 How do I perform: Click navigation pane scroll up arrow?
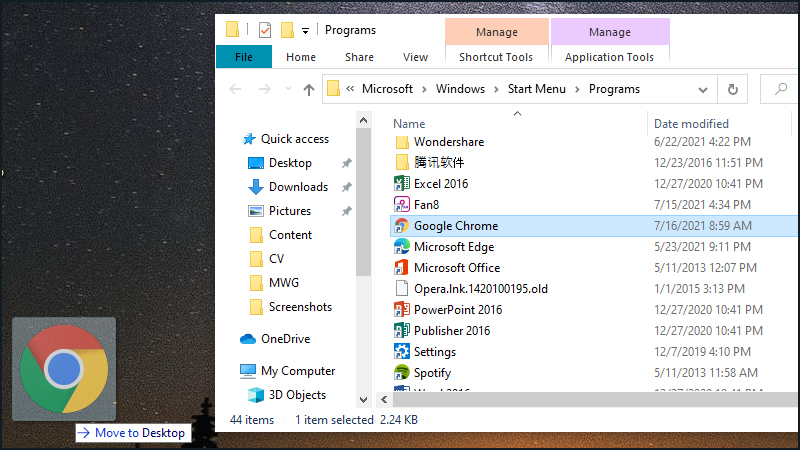tap(363, 120)
